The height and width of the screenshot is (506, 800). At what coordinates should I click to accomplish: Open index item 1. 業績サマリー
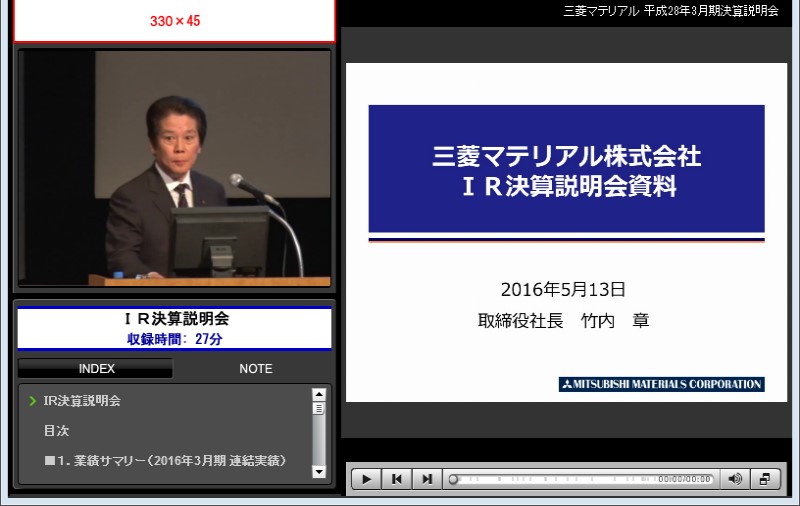click(164, 461)
